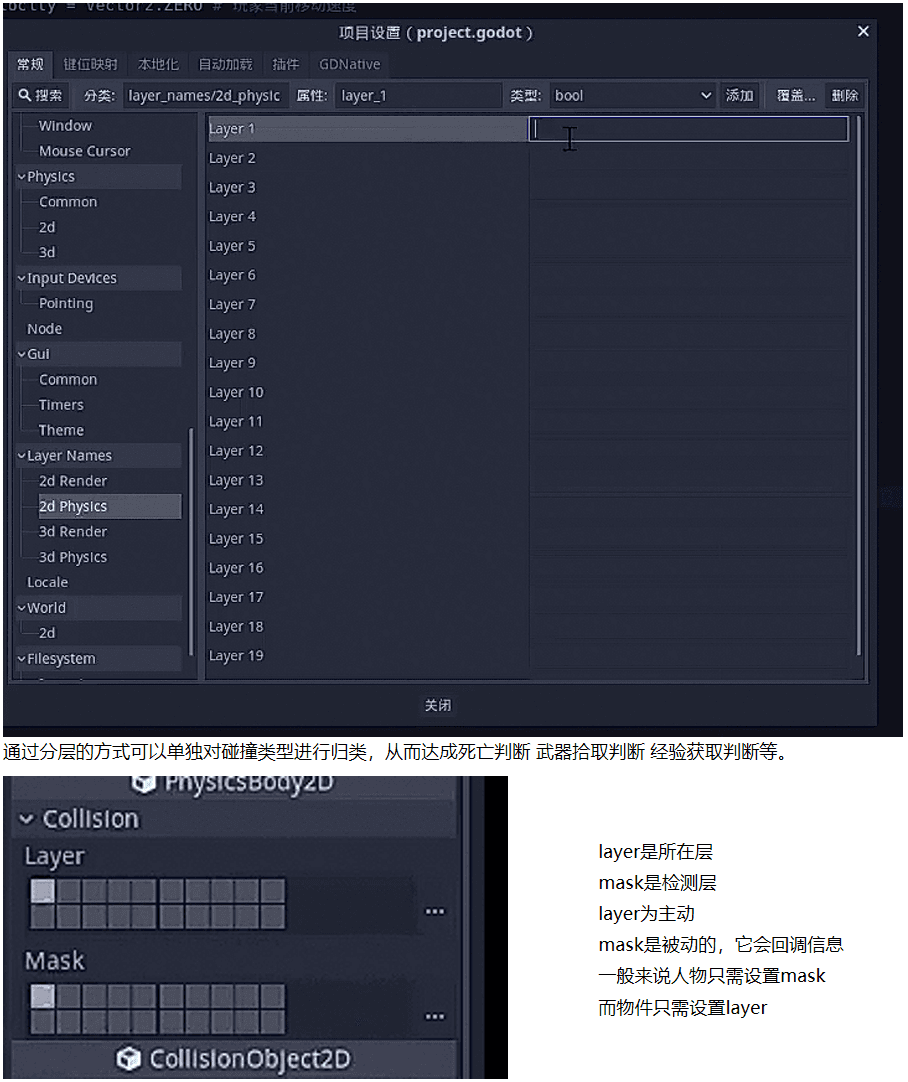Open Layer collision three-dots menu
This screenshot has height=1082, width=908.
click(435, 912)
